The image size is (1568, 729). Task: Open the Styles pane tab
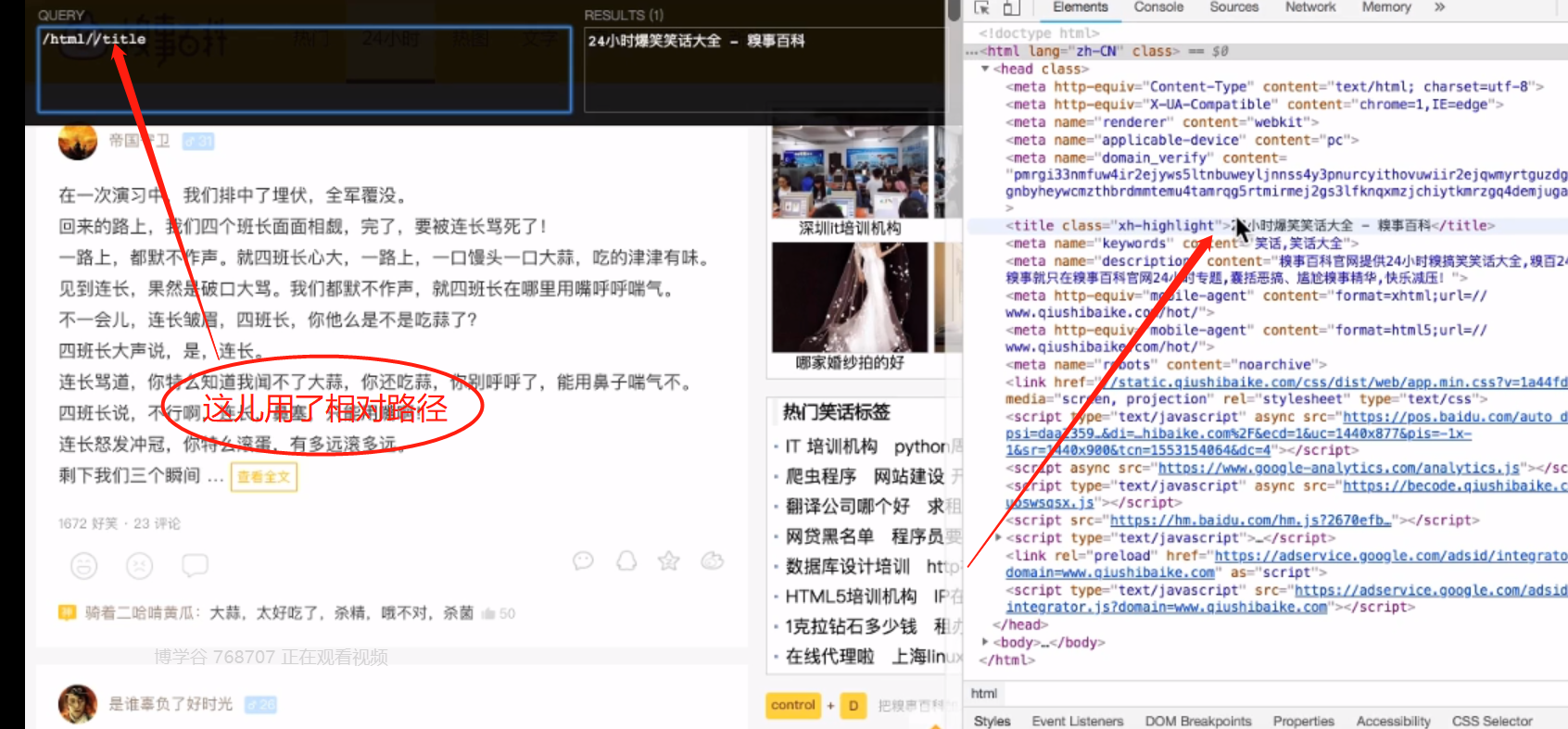tap(992, 721)
